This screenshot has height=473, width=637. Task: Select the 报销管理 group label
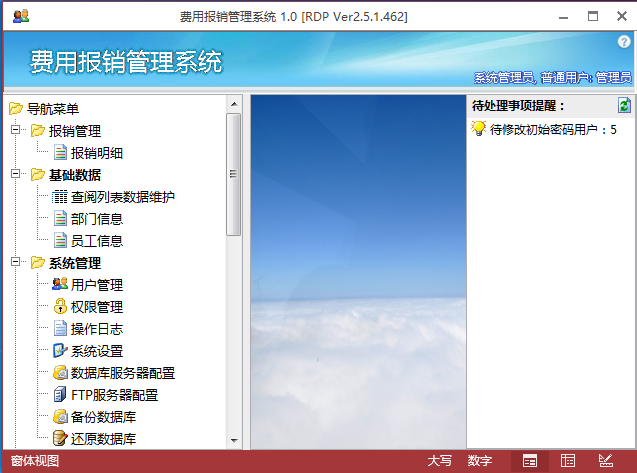pos(75,131)
